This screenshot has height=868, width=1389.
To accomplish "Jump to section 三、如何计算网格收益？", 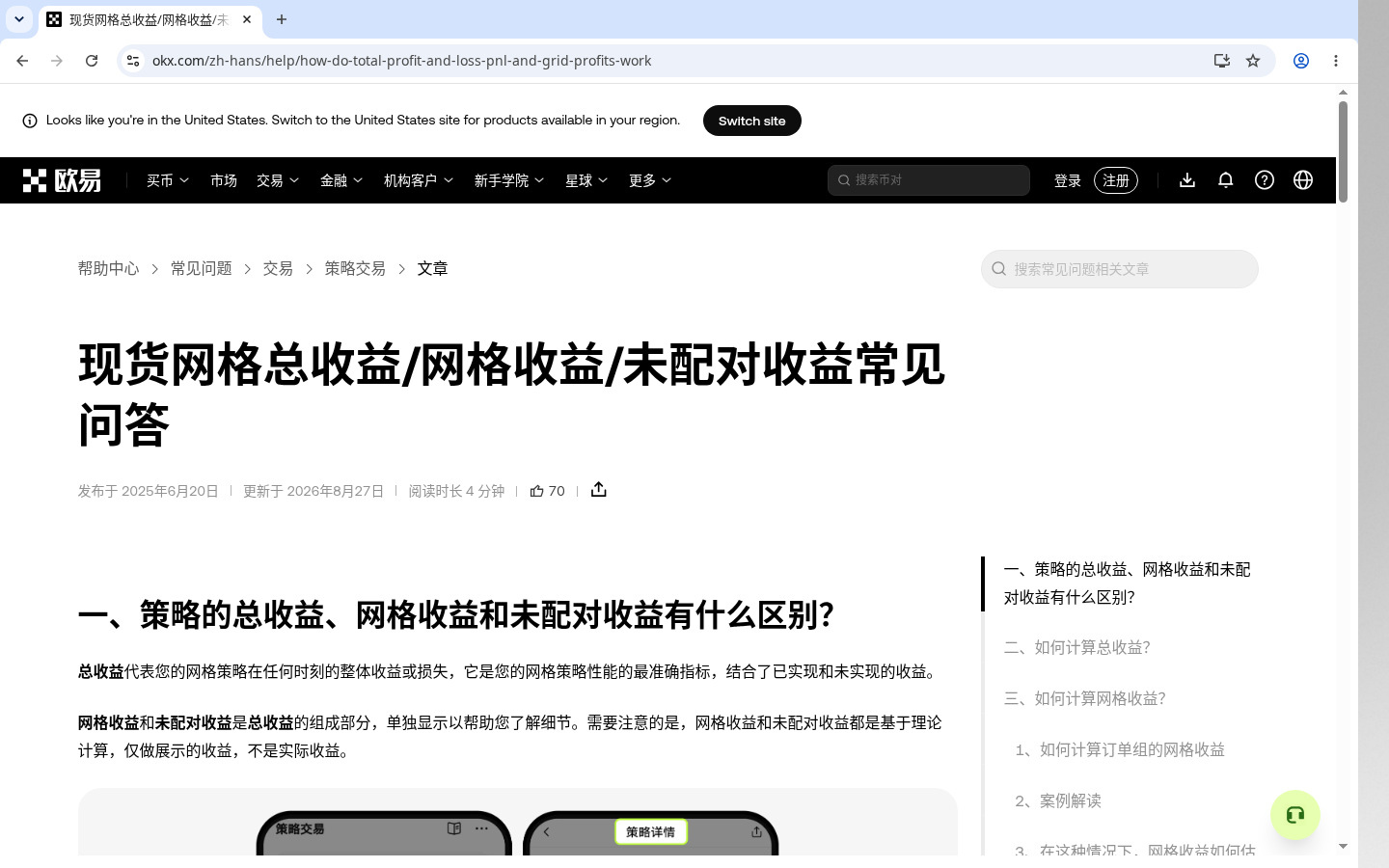I will point(1085,698).
